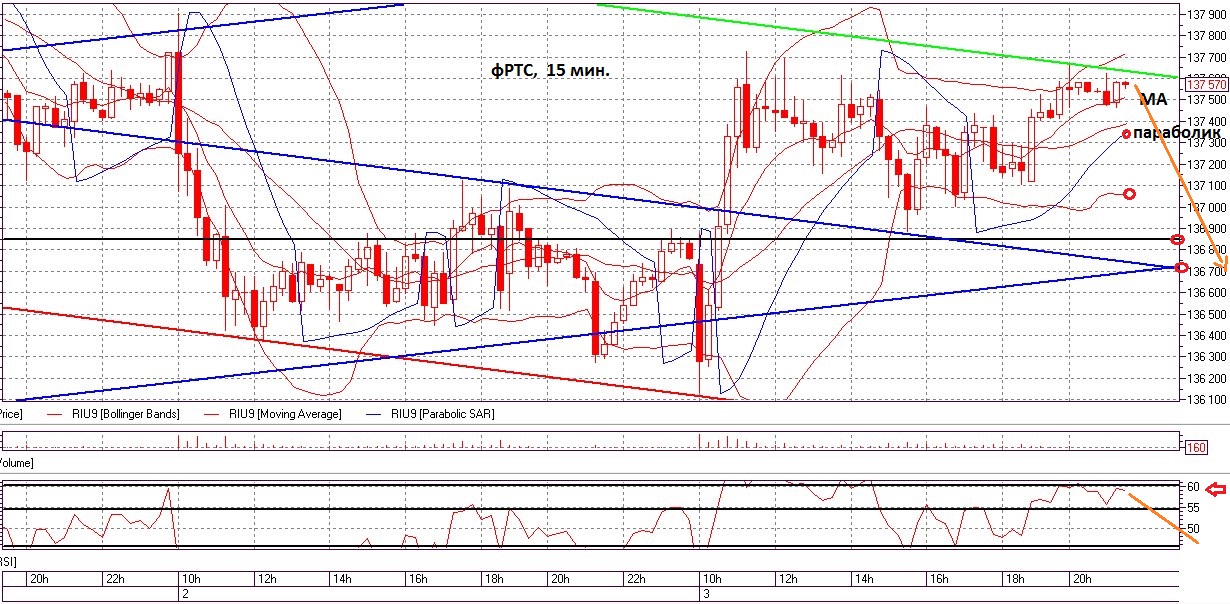Click the RSI level 55 label
Image resolution: width=1230 pixels, height=604 pixels.
coord(1193,508)
